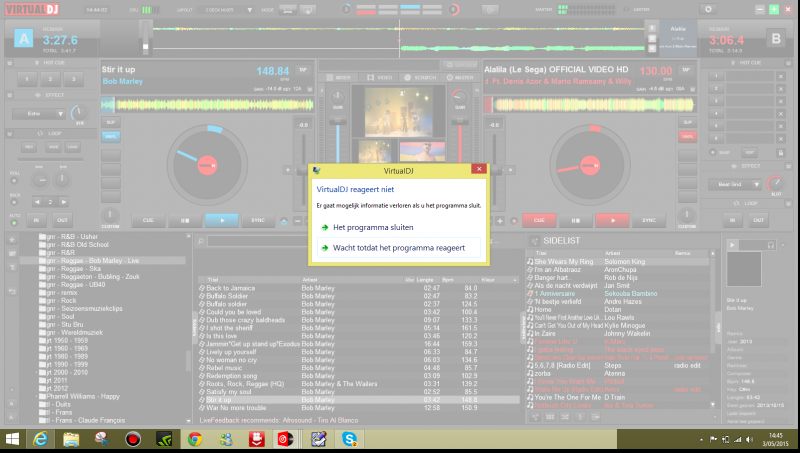Toggle the loop ROLL option on deck A
The width and height of the screenshot is (800, 453).
click(x=14, y=181)
